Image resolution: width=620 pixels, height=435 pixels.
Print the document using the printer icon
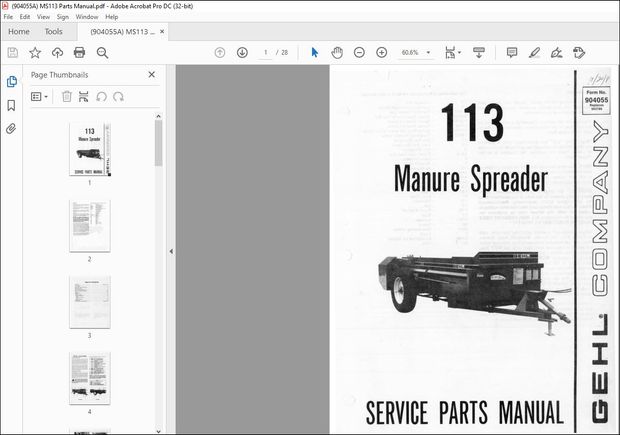coord(79,52)
